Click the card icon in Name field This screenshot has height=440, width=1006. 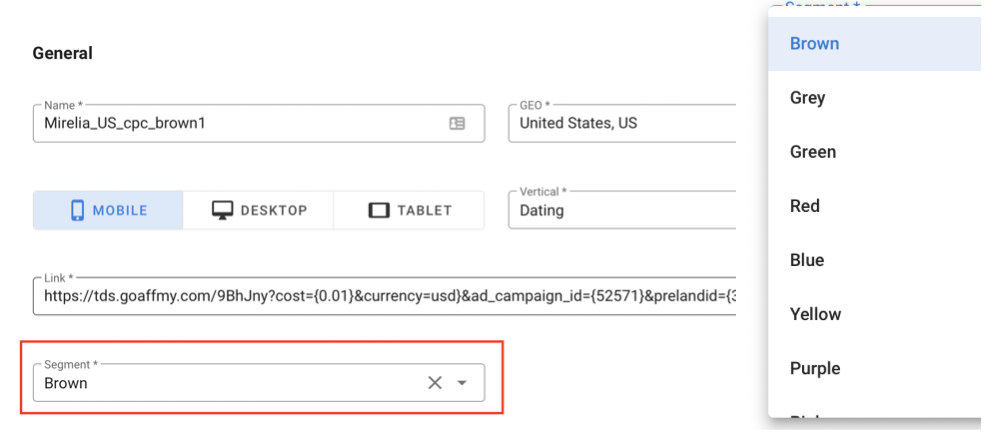[457, 123]
